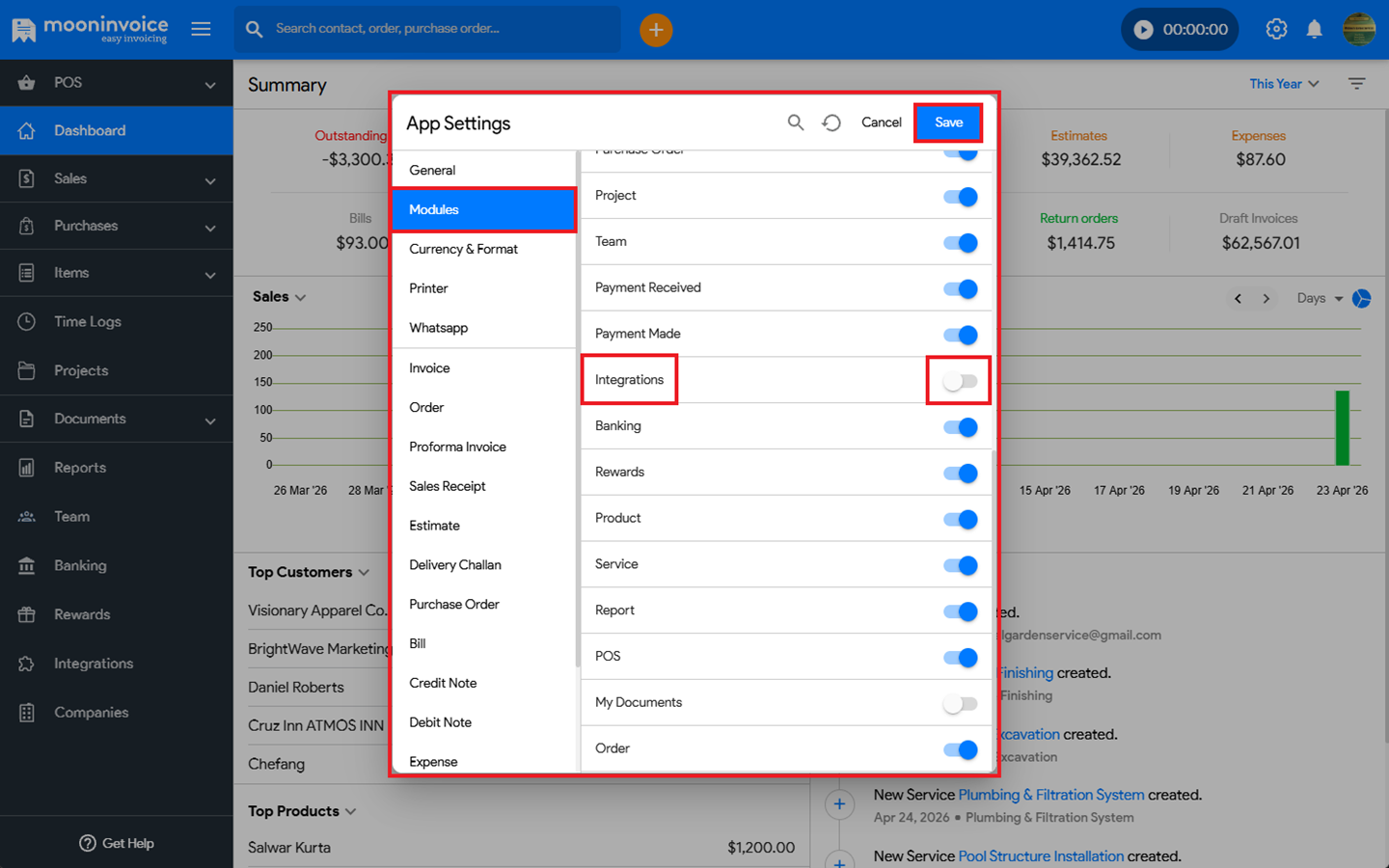Select Currency & Format settings tab
1389x868 pixels.
[x=463, y=249]
